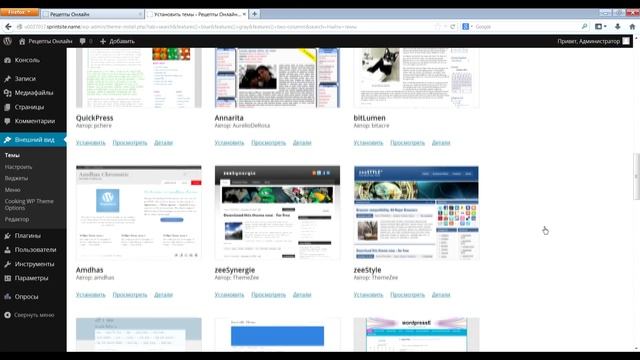640x360 pixels.
Task: Install the zeeSynergie theme
Action: (x=229, y=295)
